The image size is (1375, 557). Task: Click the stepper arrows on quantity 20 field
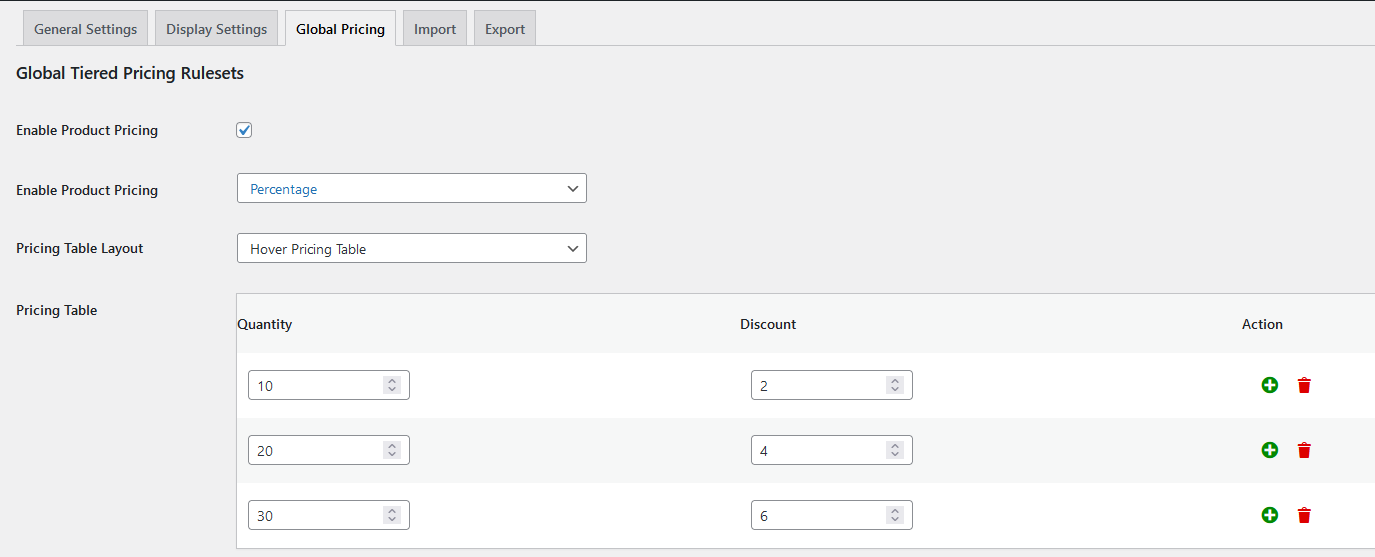[392, 450]
